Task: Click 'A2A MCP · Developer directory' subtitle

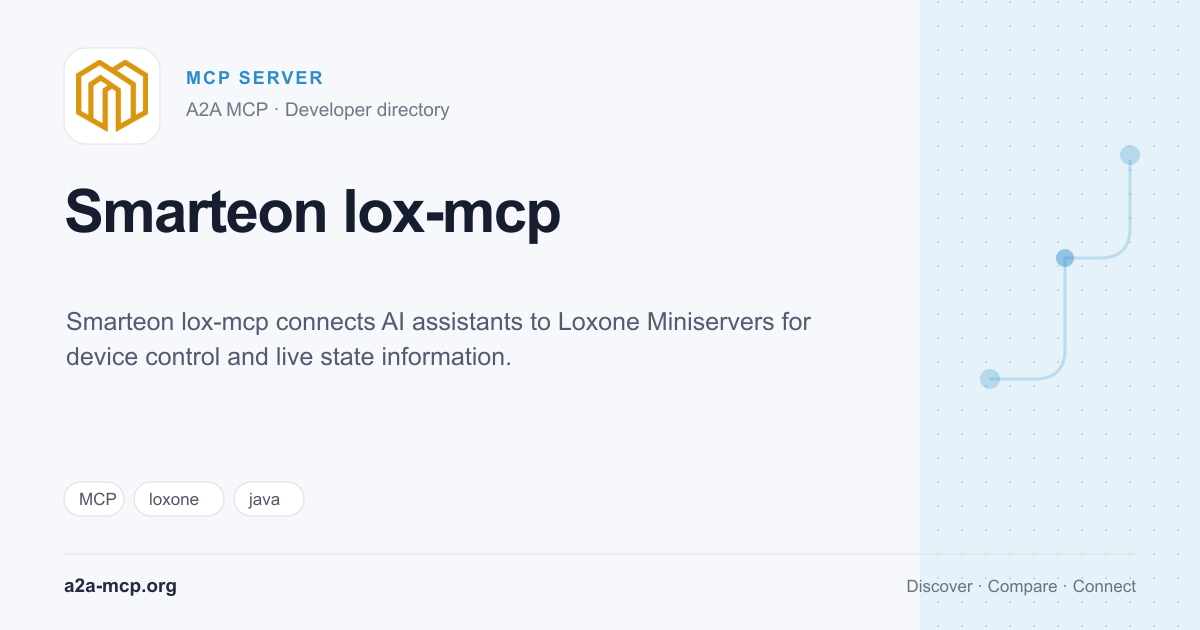Action: click(318, 110)
